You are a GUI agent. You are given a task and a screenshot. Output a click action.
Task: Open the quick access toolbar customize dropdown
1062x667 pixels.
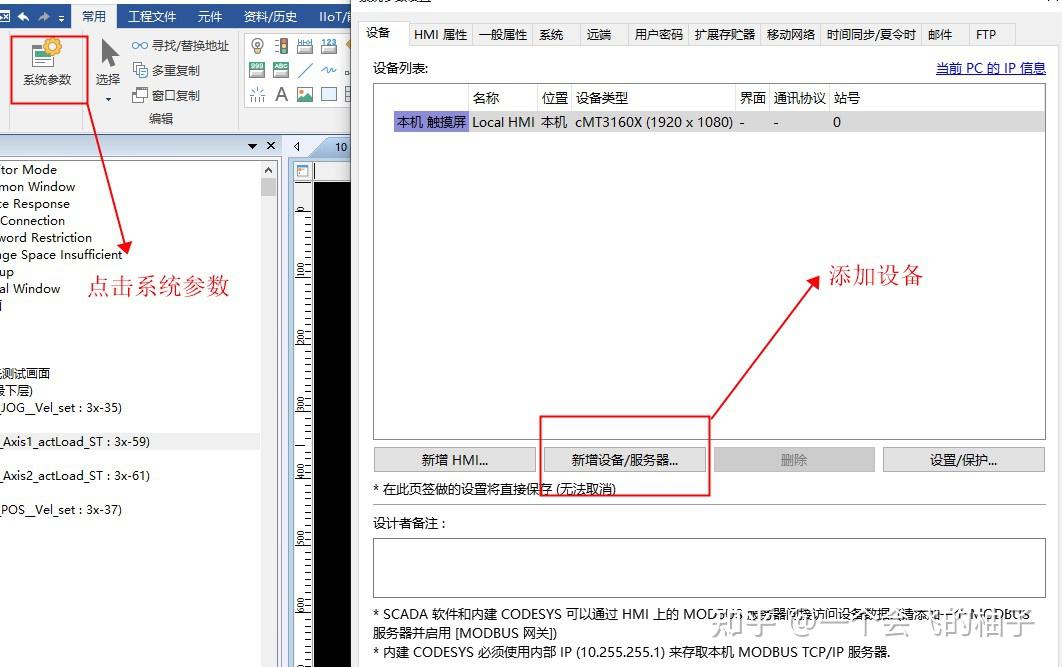coord(61,18)
